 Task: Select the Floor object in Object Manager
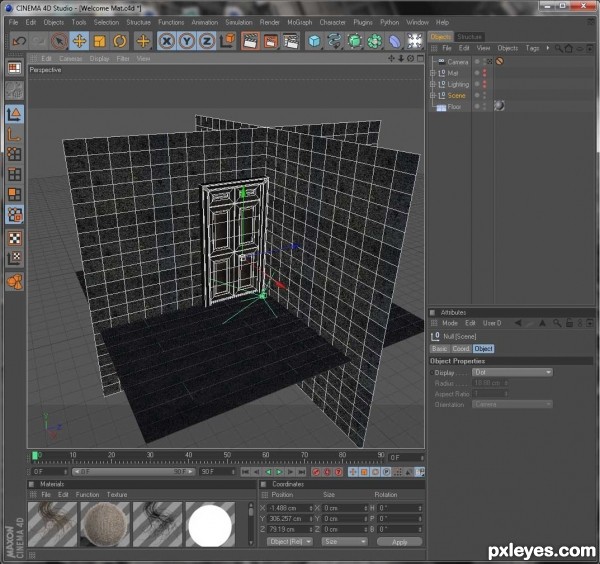click(454, 107)
